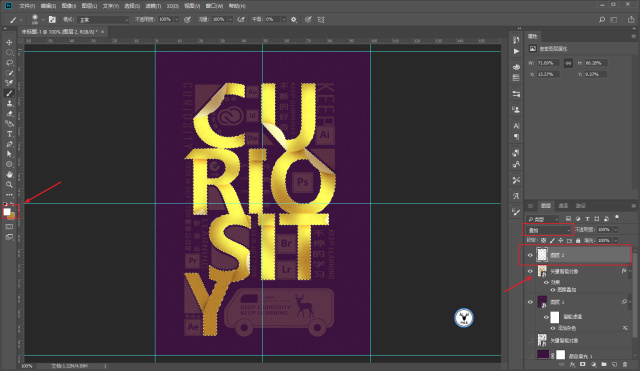Expand the layer opacity dropdown arrow

click(x=616, y=230)
